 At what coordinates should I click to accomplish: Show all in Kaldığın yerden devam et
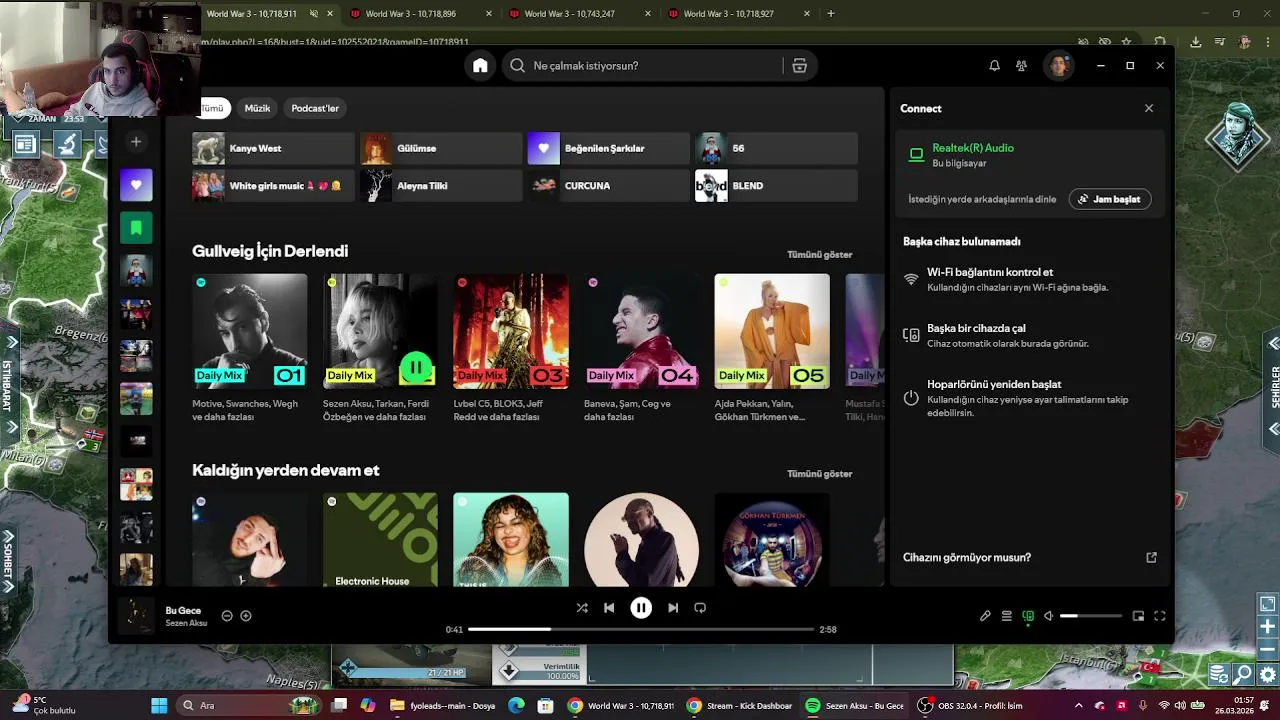pos(820,474)
